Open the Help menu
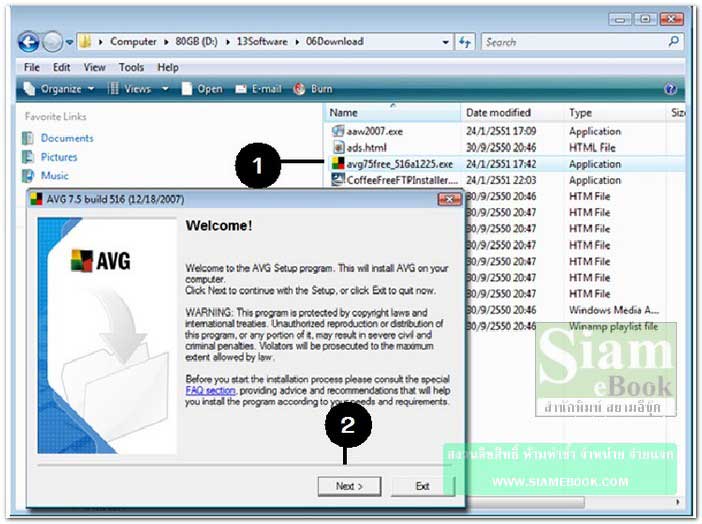702x524 pixels. pos(168,68)
